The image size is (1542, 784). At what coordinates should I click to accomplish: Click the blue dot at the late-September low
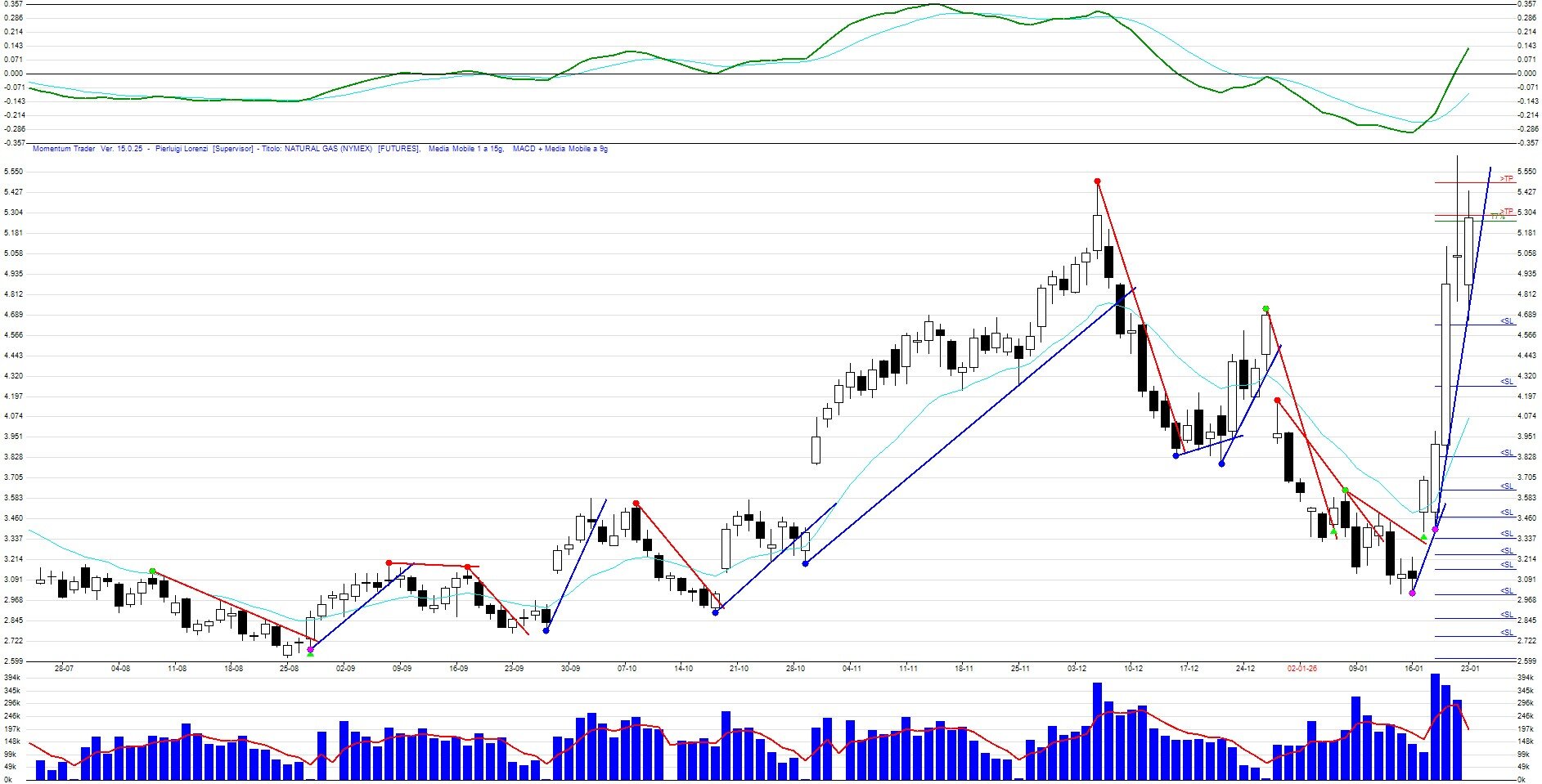(x=546, y=630)
